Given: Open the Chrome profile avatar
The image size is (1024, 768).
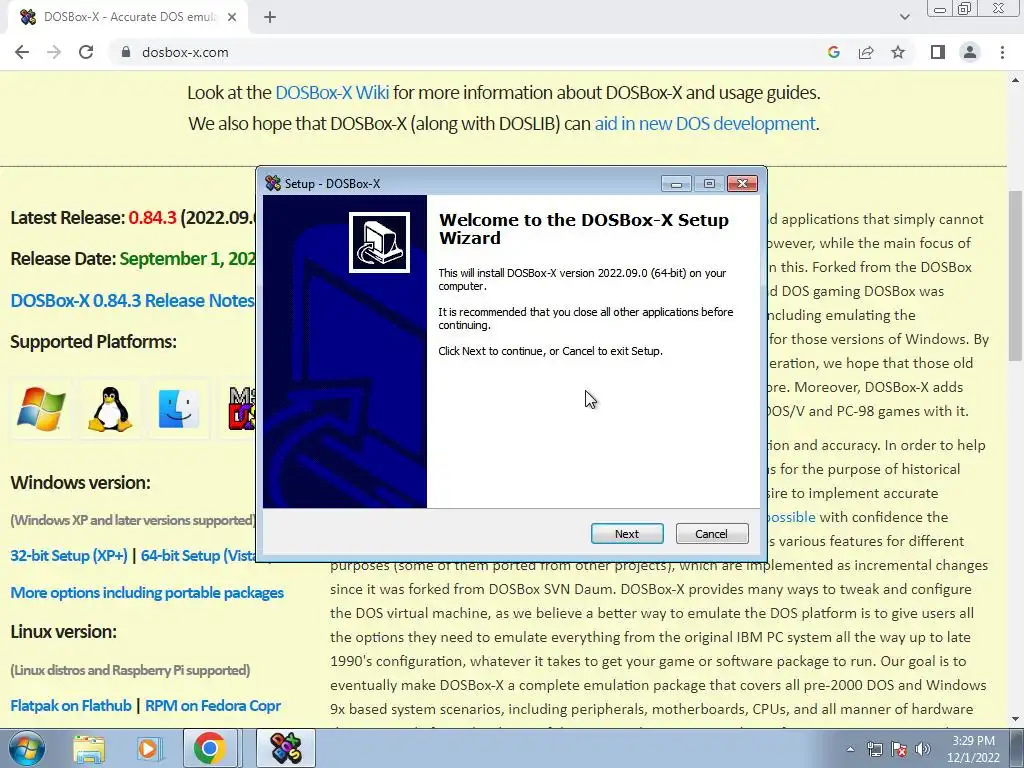Looking at the screenshot, I should point(970,52).
